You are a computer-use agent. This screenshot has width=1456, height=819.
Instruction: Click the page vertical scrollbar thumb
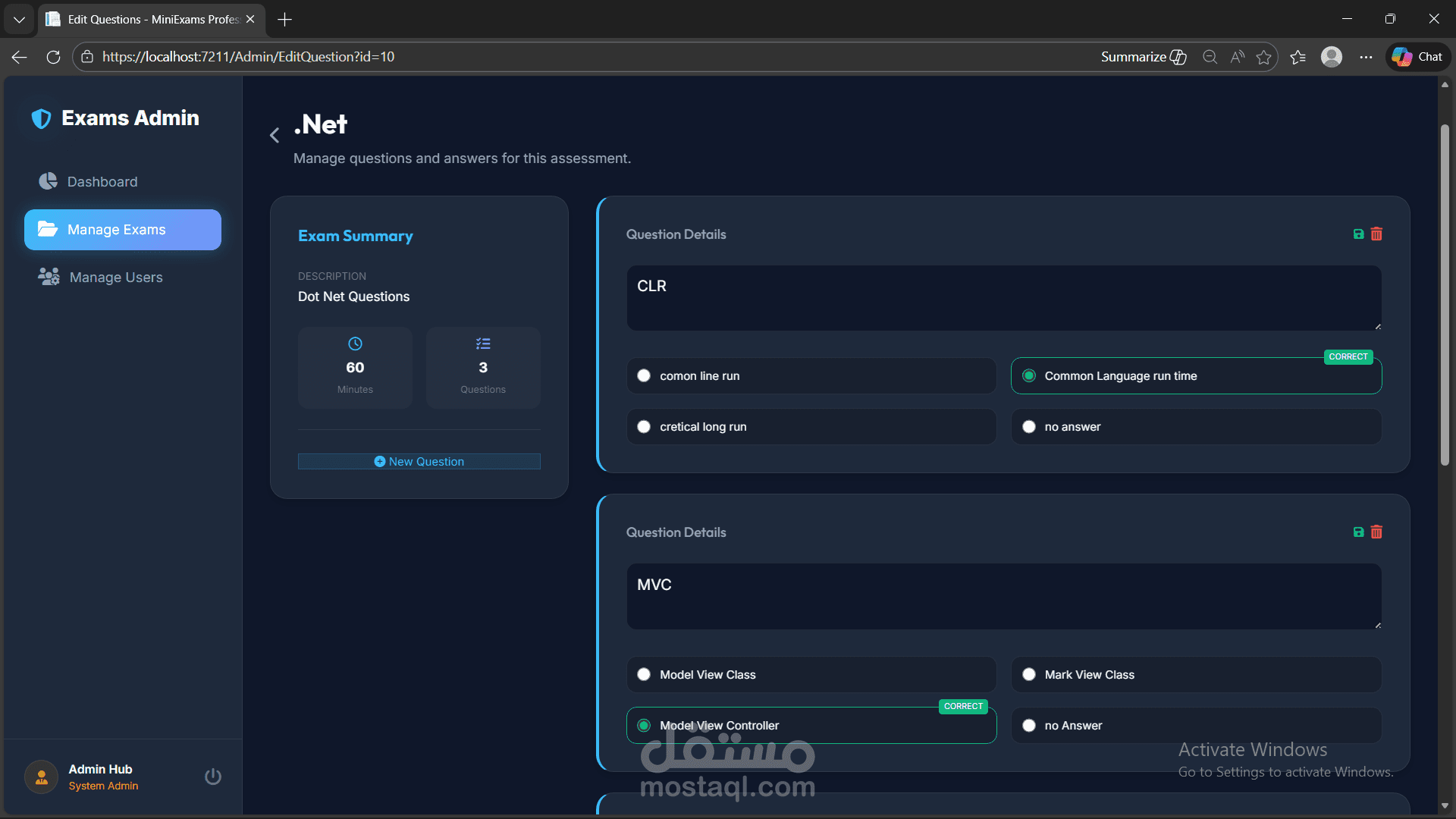click(1445, 296)
